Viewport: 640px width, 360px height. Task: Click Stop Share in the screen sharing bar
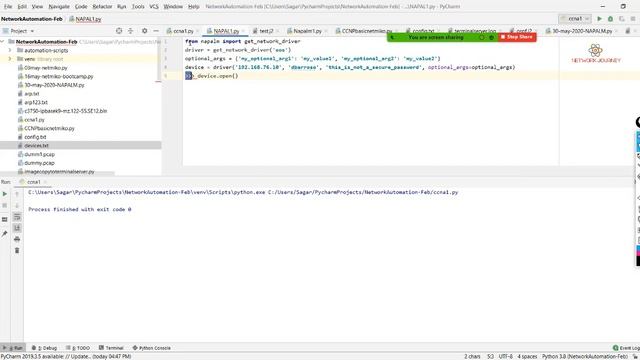[517, 37]
